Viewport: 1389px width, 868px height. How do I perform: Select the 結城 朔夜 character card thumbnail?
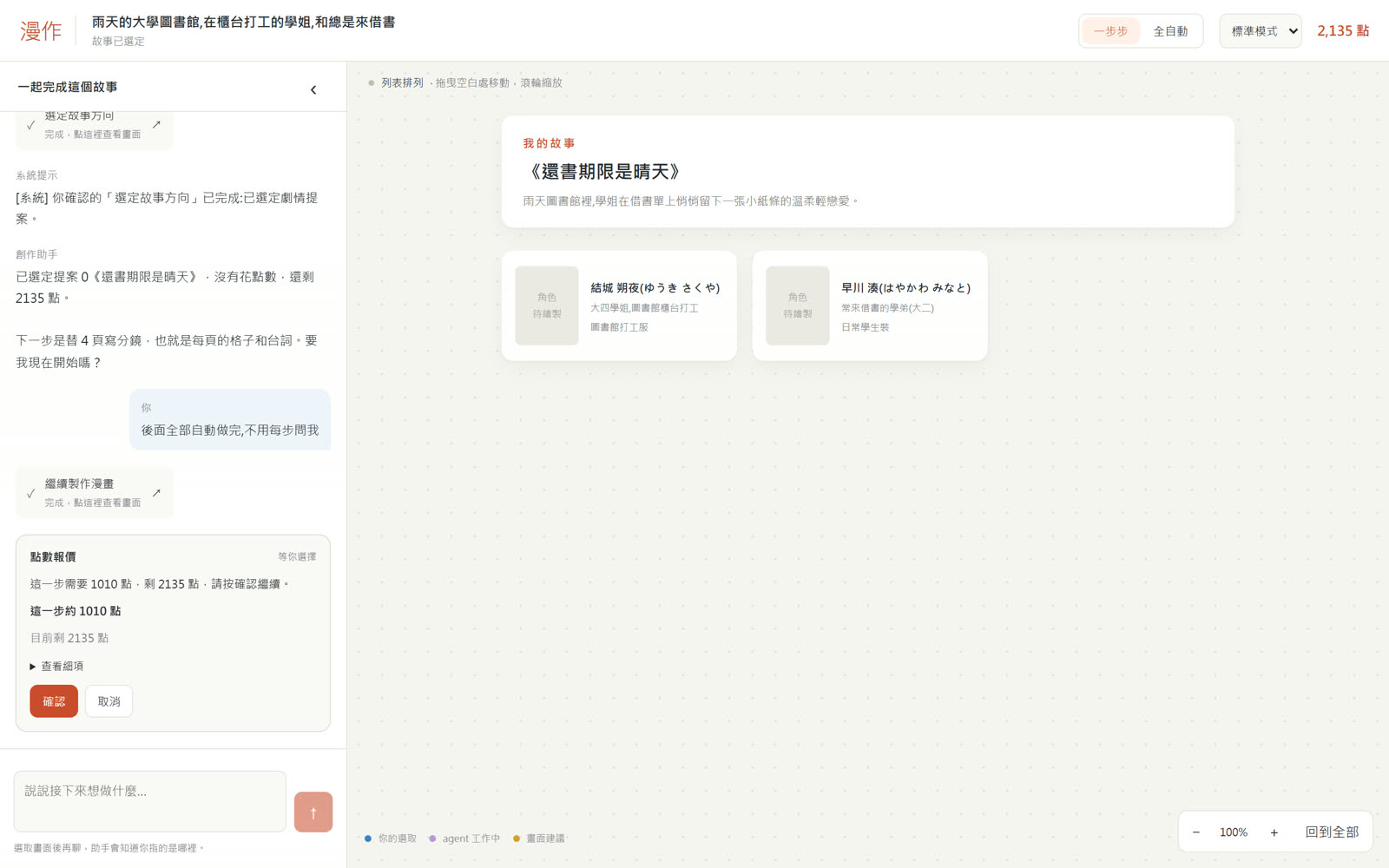click(x=547, y=306)
